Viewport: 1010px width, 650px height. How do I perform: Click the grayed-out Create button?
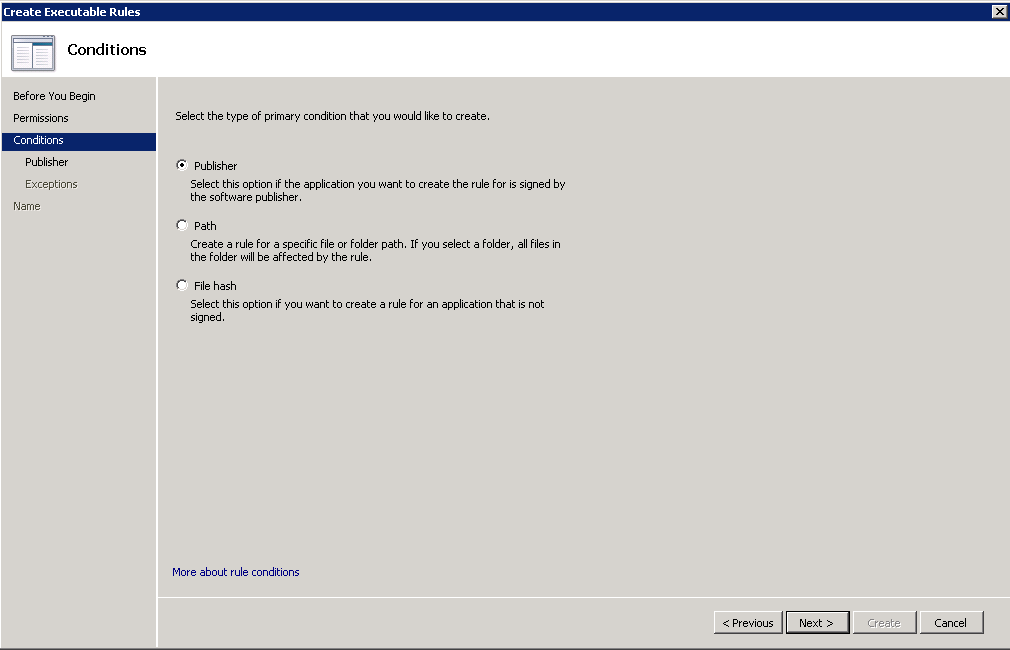tap(883, 623)
